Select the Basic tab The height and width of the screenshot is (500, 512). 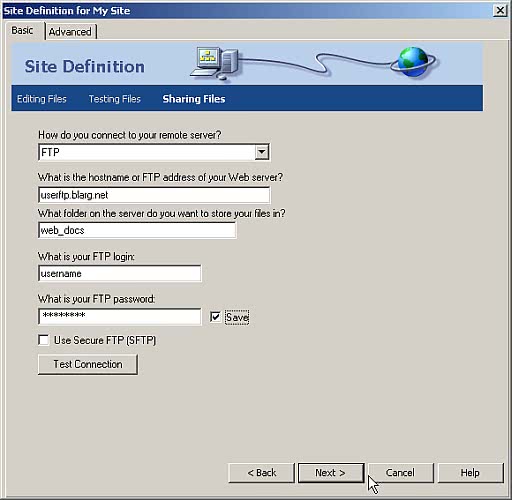(22, 30)
